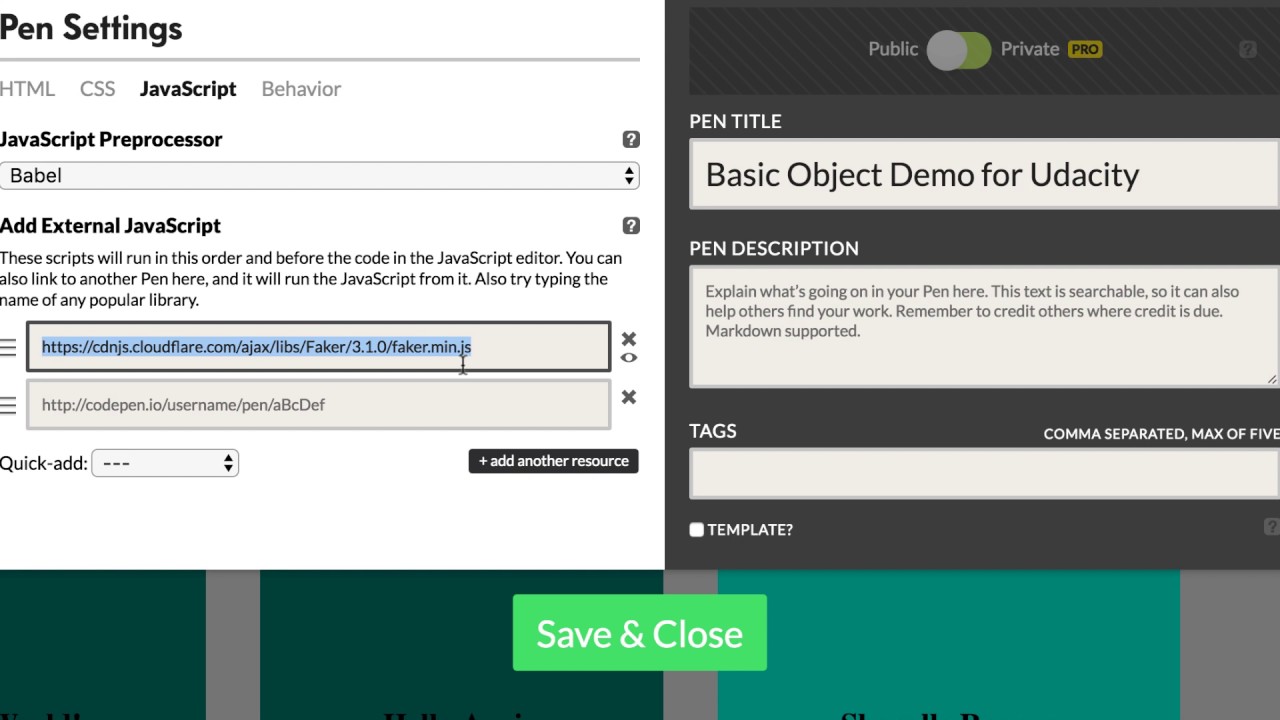Image resolution: width=1280 pixels, height=720 pixels.
Task: Switch to HTML settings tab
Action: [x=27, y=89]
